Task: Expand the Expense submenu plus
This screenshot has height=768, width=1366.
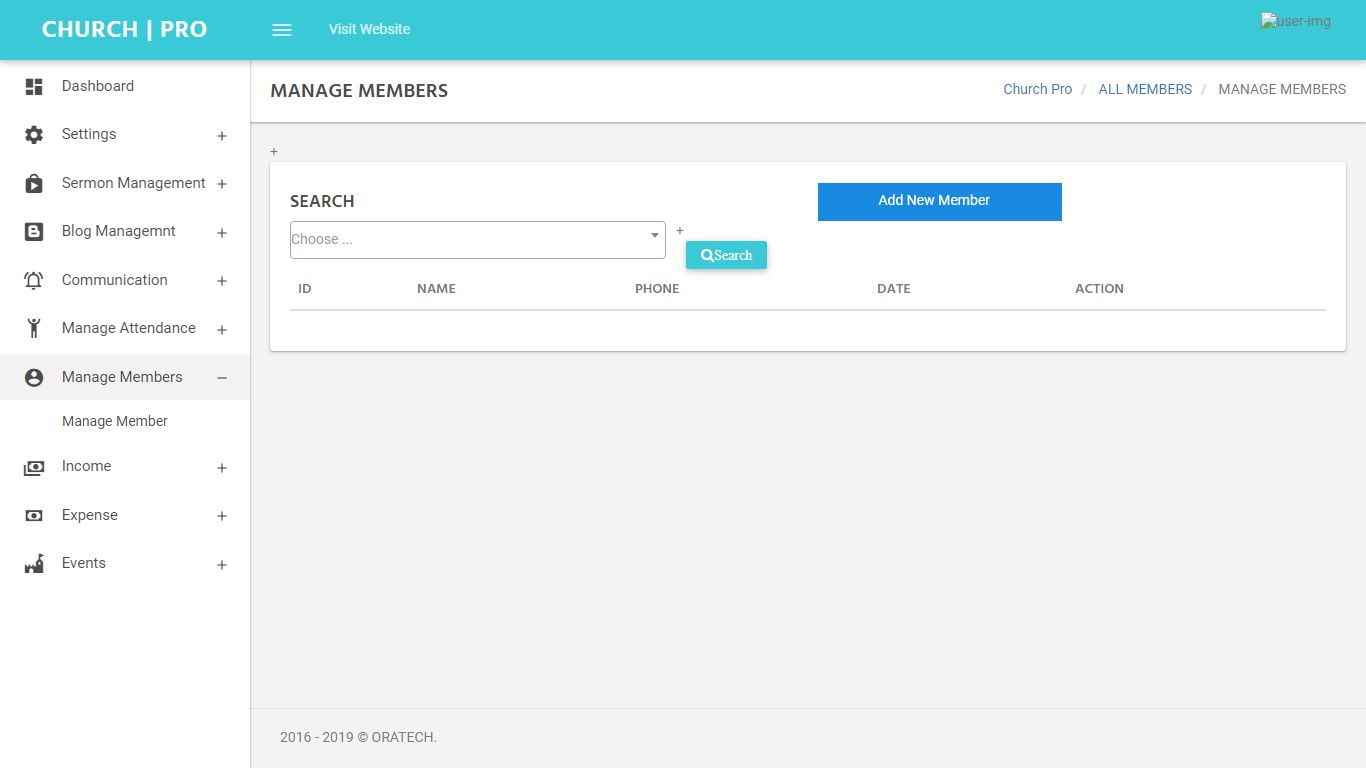Action: pyautogui.click(x=222, y=516)
